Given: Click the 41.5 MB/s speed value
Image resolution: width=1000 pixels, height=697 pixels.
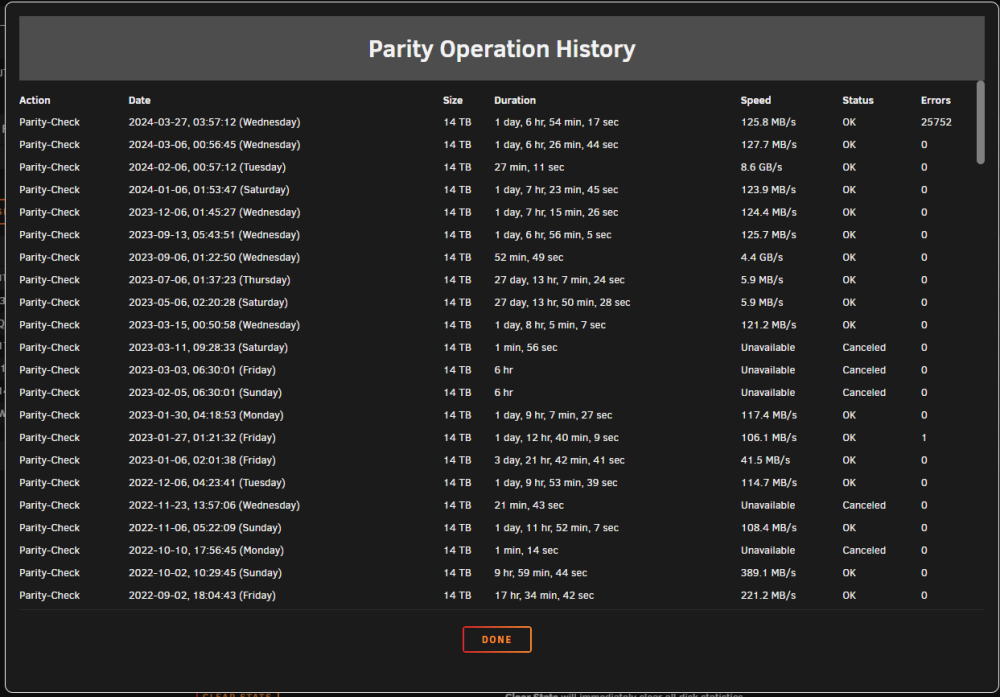Looking at the screenshot, I should 765,460.
